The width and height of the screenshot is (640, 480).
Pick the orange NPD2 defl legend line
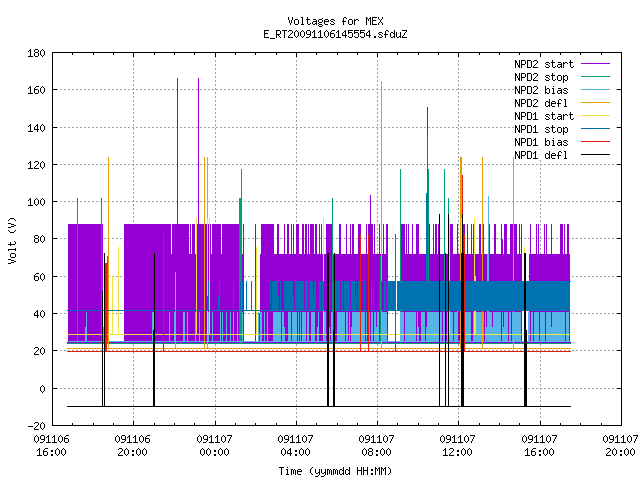click(x=595, y=102)
